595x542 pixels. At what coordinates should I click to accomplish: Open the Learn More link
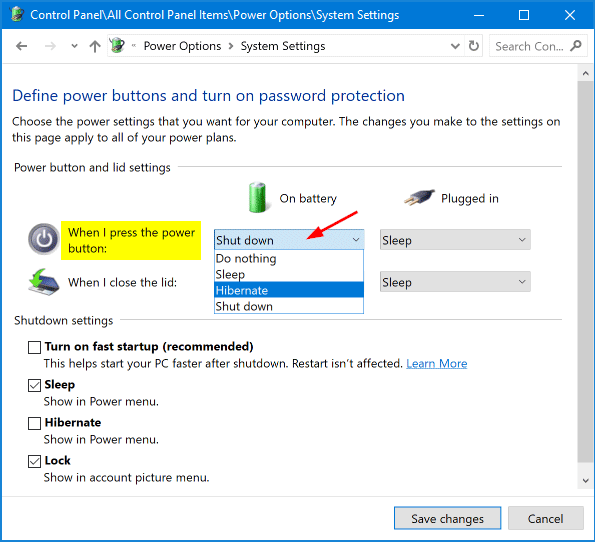pos(436,364)
